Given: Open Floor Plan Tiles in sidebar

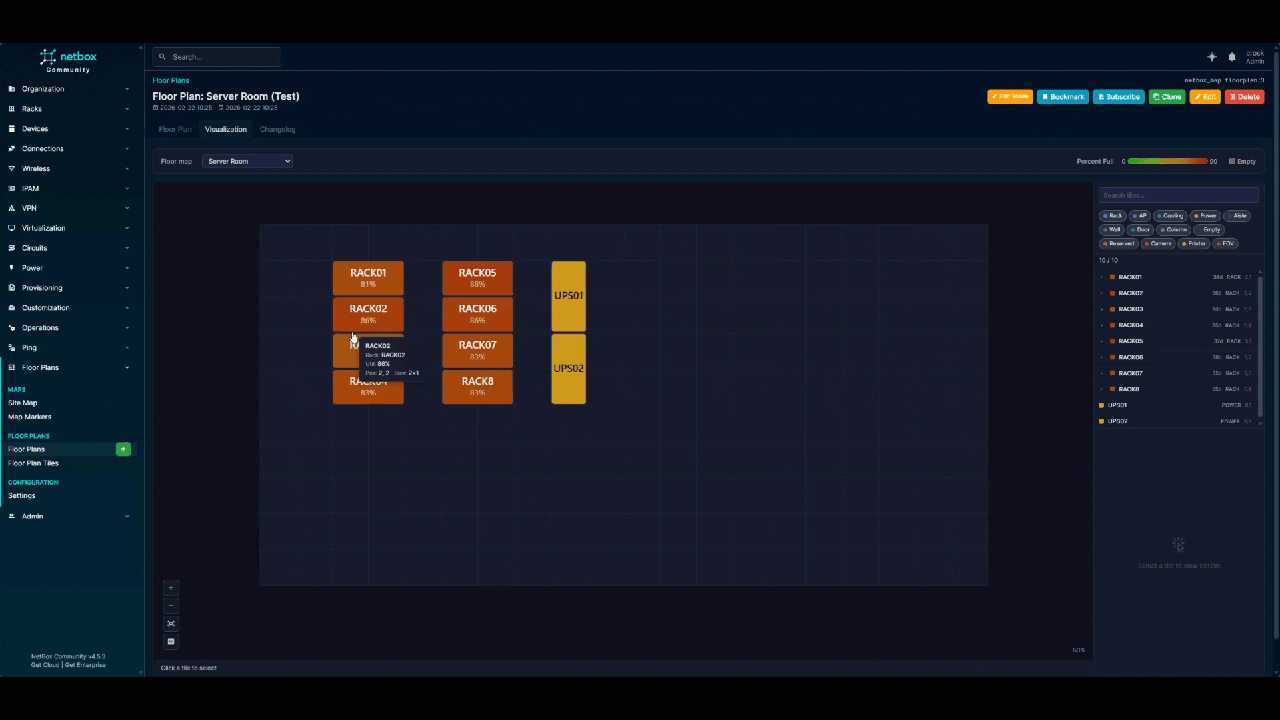Looking at the screenshot, I should click(x=33, y=464).
